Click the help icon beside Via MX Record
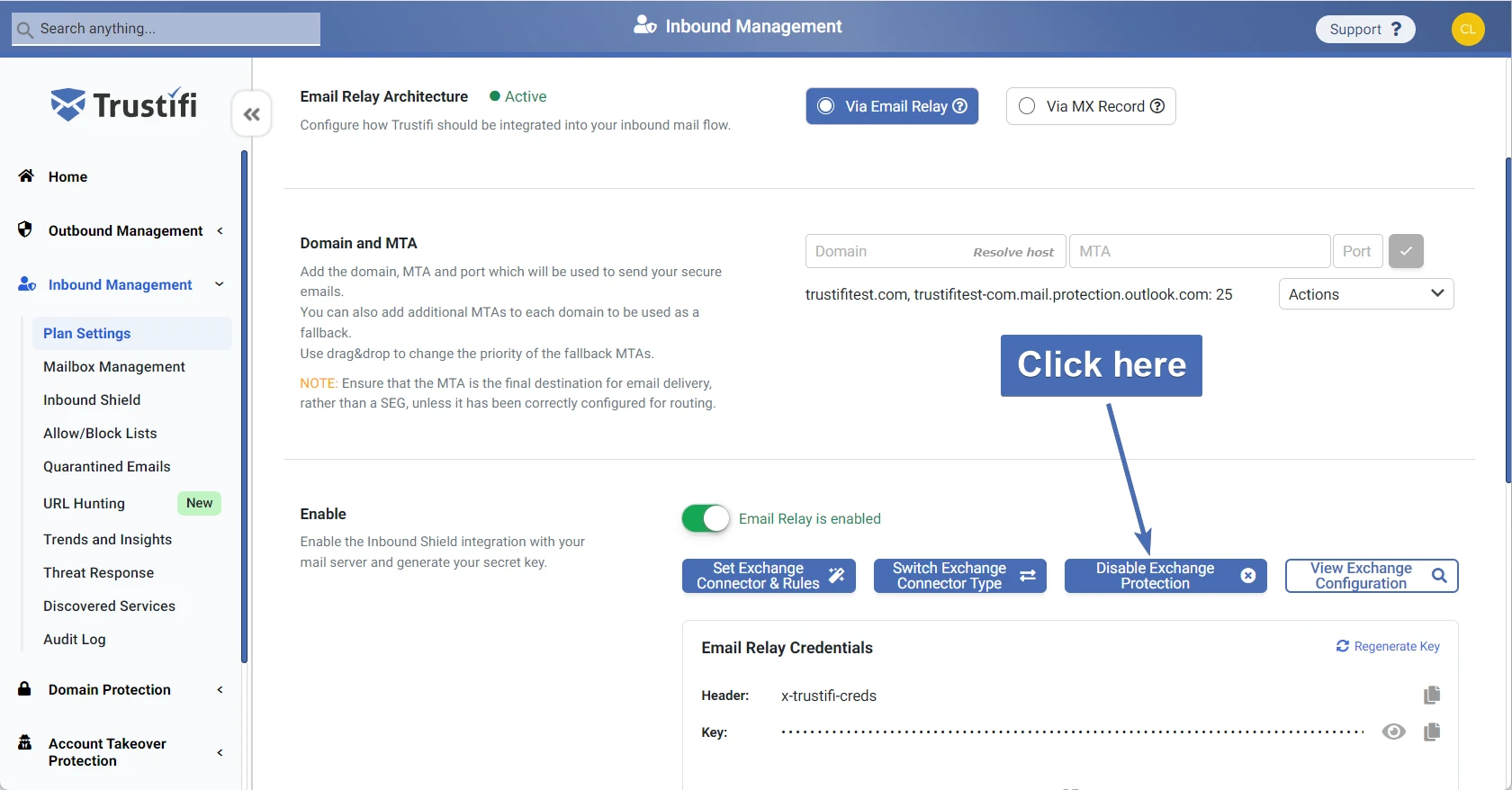 pos(1157,106)
